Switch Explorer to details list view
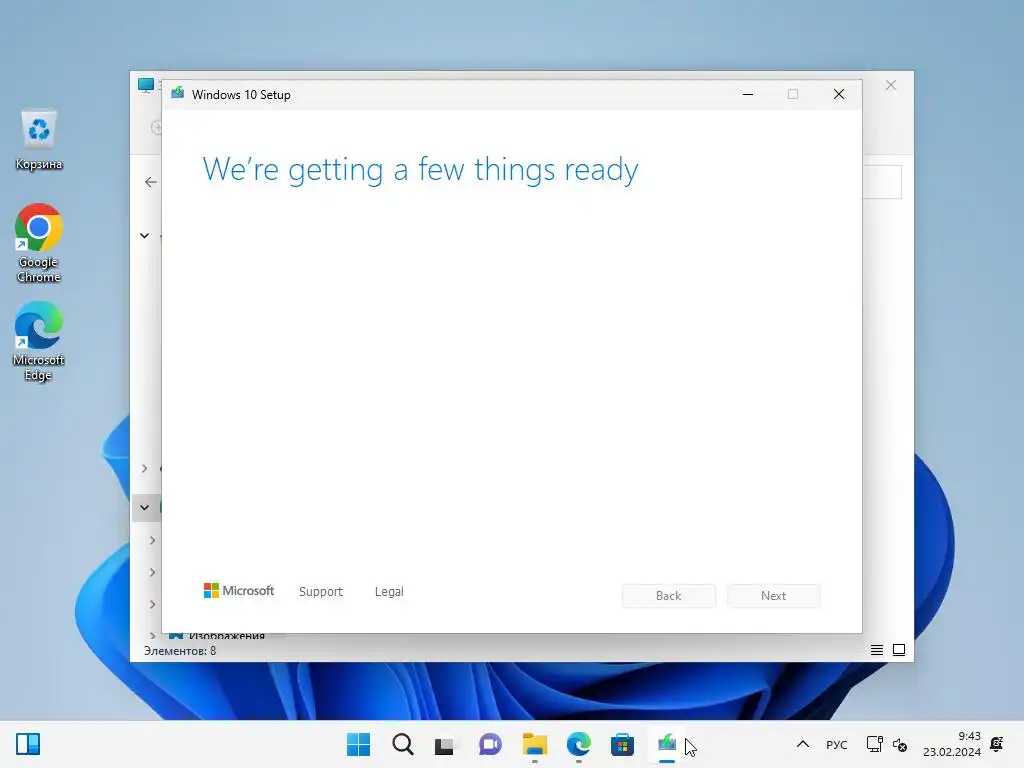 pyautogui.click(x=876, y=650)
